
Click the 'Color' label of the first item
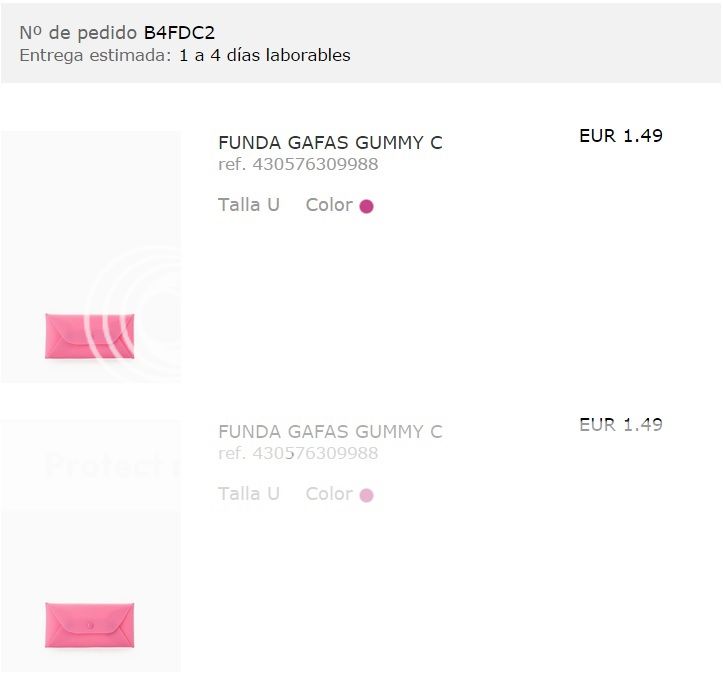(329, 205)
